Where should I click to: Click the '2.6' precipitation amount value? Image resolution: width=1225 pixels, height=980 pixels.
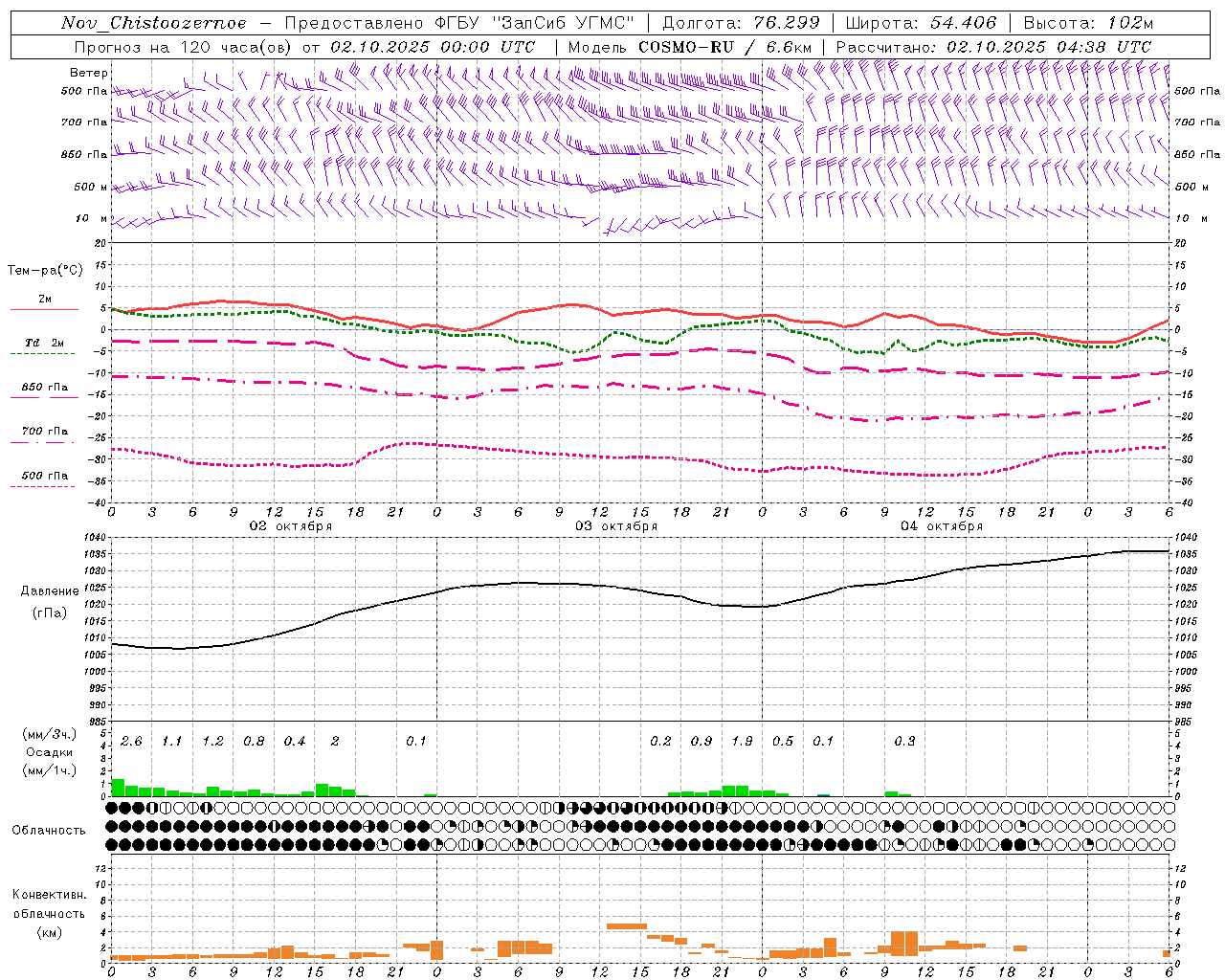[x=131, y=742]
